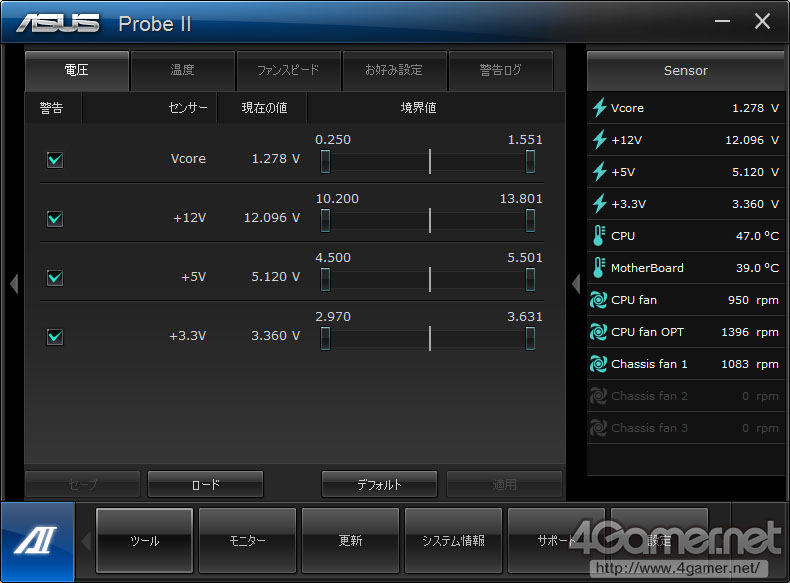Viewport: 790px width, 583px height.
Task: Click the Sensor panel header
Action: coord(686,71)
